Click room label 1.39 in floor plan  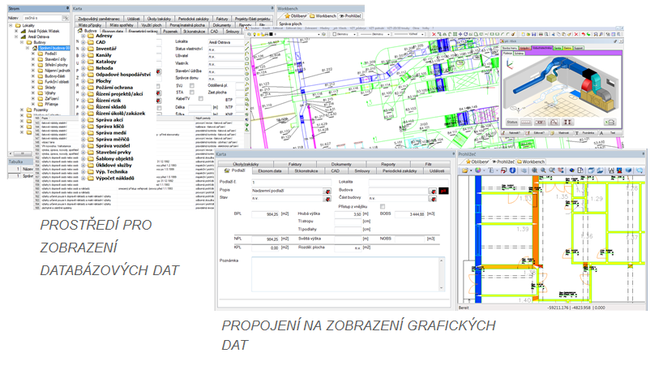point(523,229)
